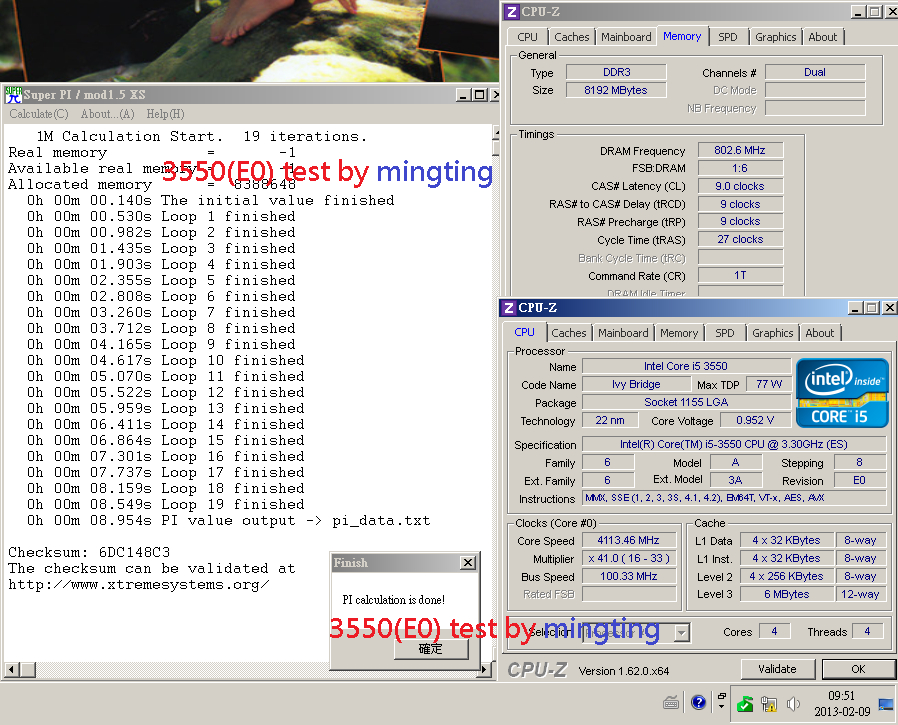Click Super PI horizontal scrollbar right arrow
The image size is (898, 725).
pos(485,669)
